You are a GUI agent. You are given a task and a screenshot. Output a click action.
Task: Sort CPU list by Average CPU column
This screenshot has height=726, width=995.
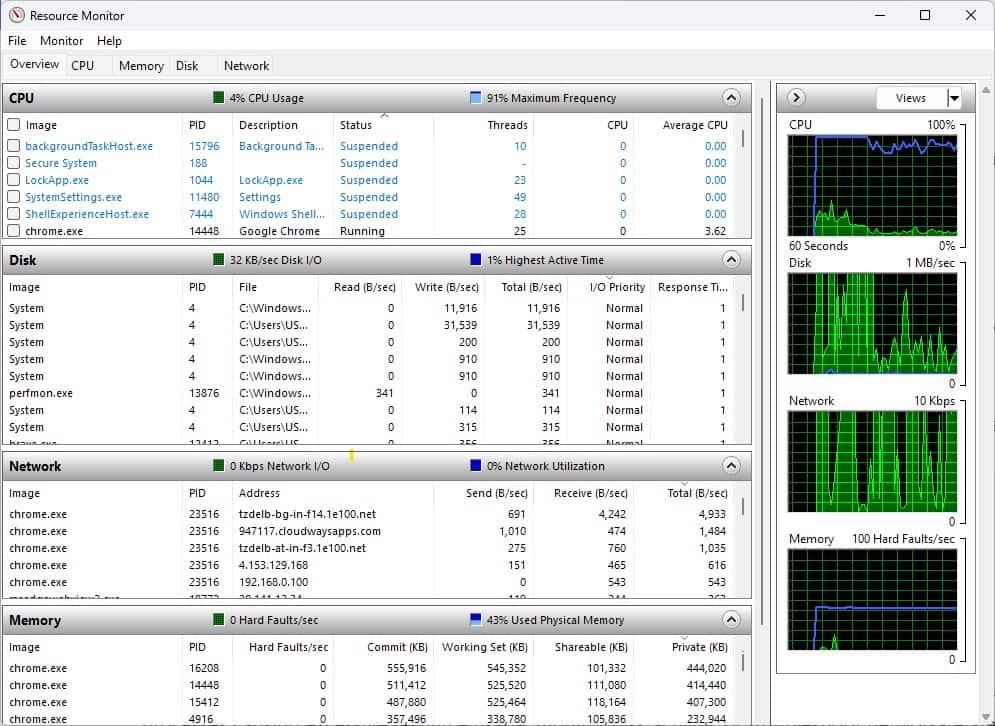683,125
